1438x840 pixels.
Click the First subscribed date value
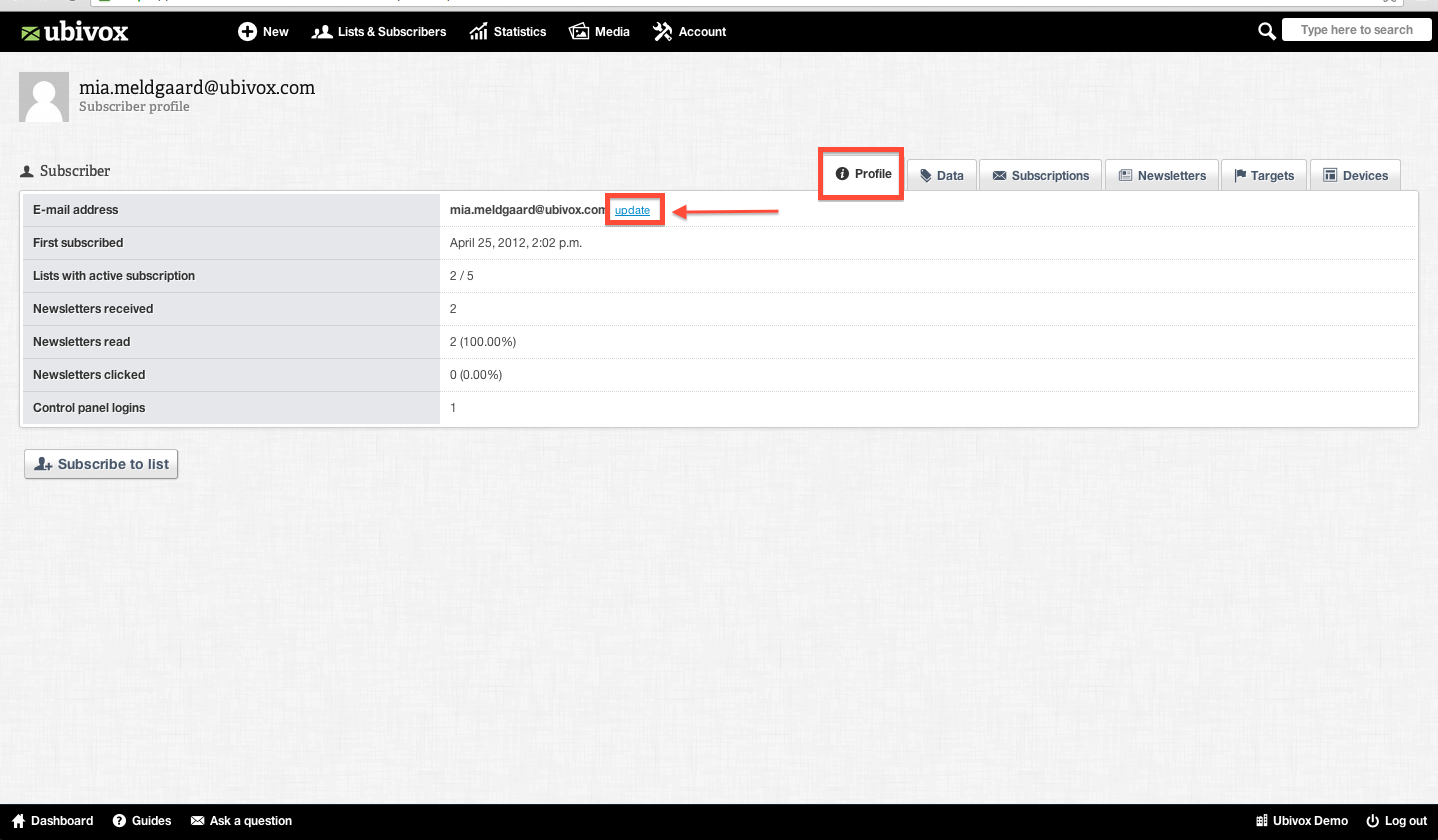516,243
